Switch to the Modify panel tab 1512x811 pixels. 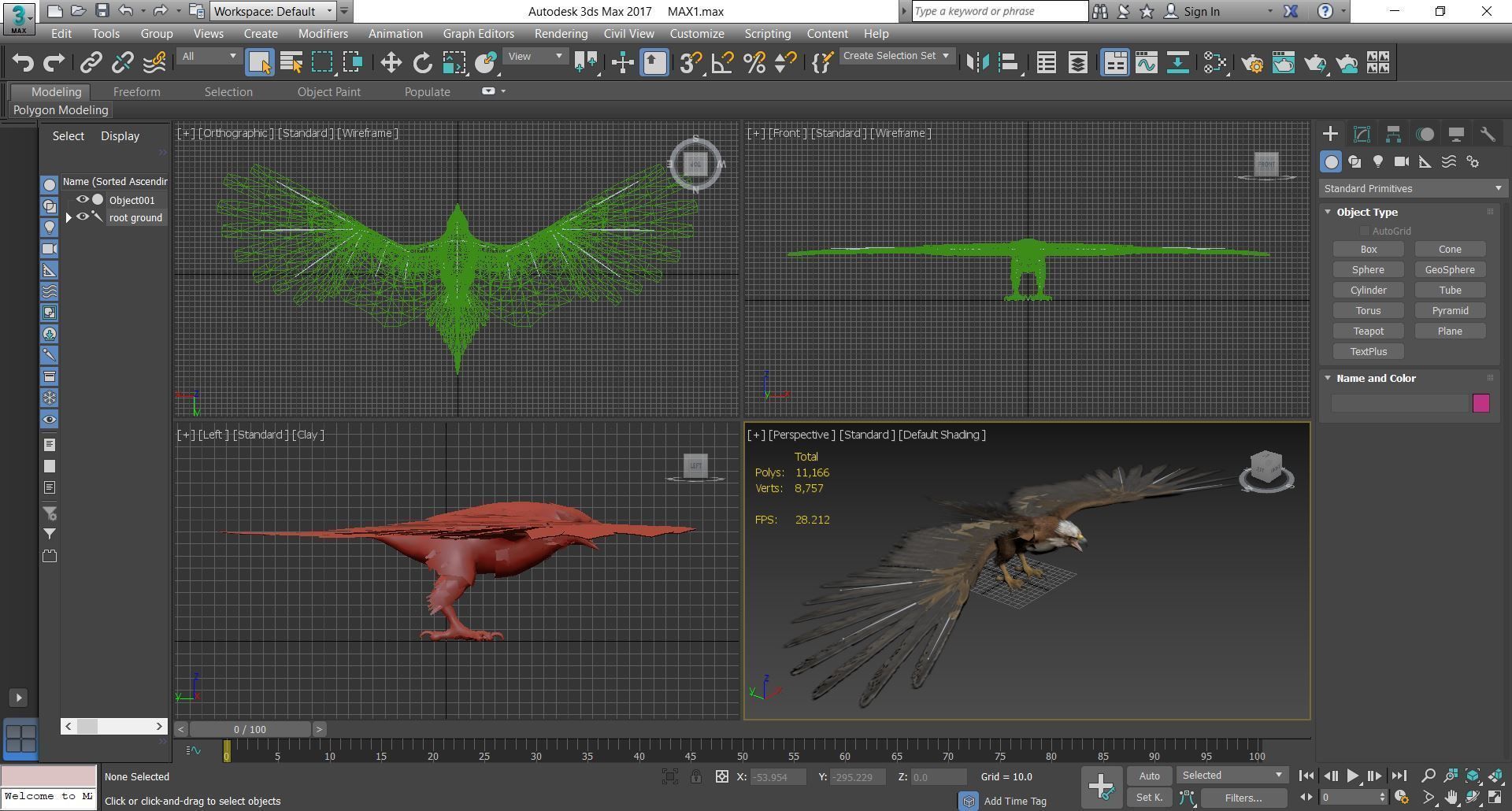coord(1362,134)
